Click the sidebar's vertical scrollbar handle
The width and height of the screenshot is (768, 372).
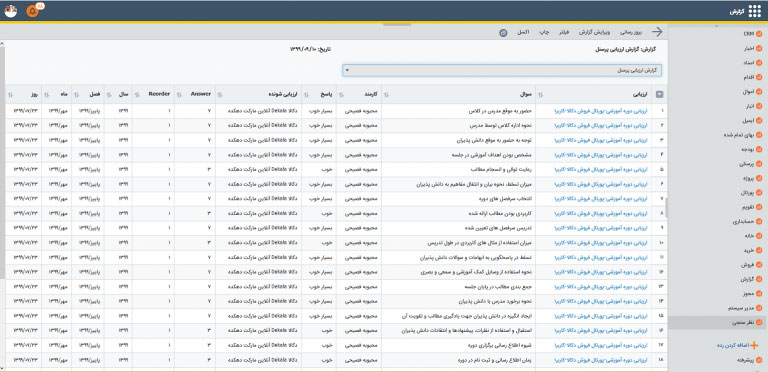point(667,208)
